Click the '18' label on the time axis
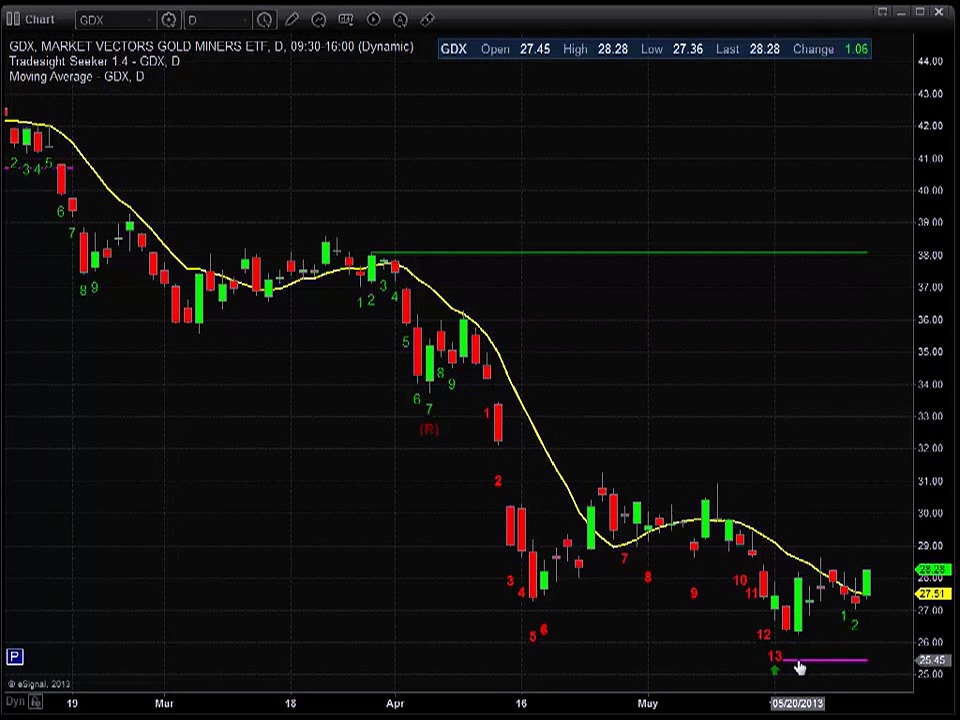This screenshot has width=960, height=720. click(290, 703)
